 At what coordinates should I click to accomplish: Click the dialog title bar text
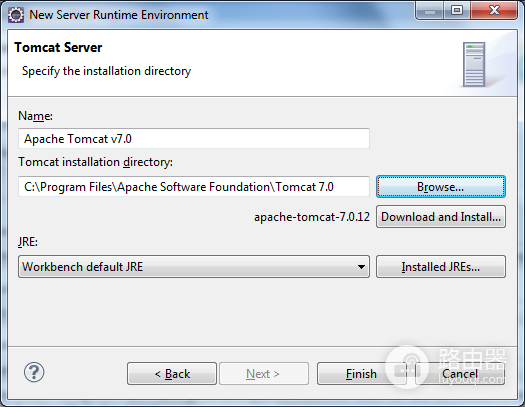[x=119, y=15]
